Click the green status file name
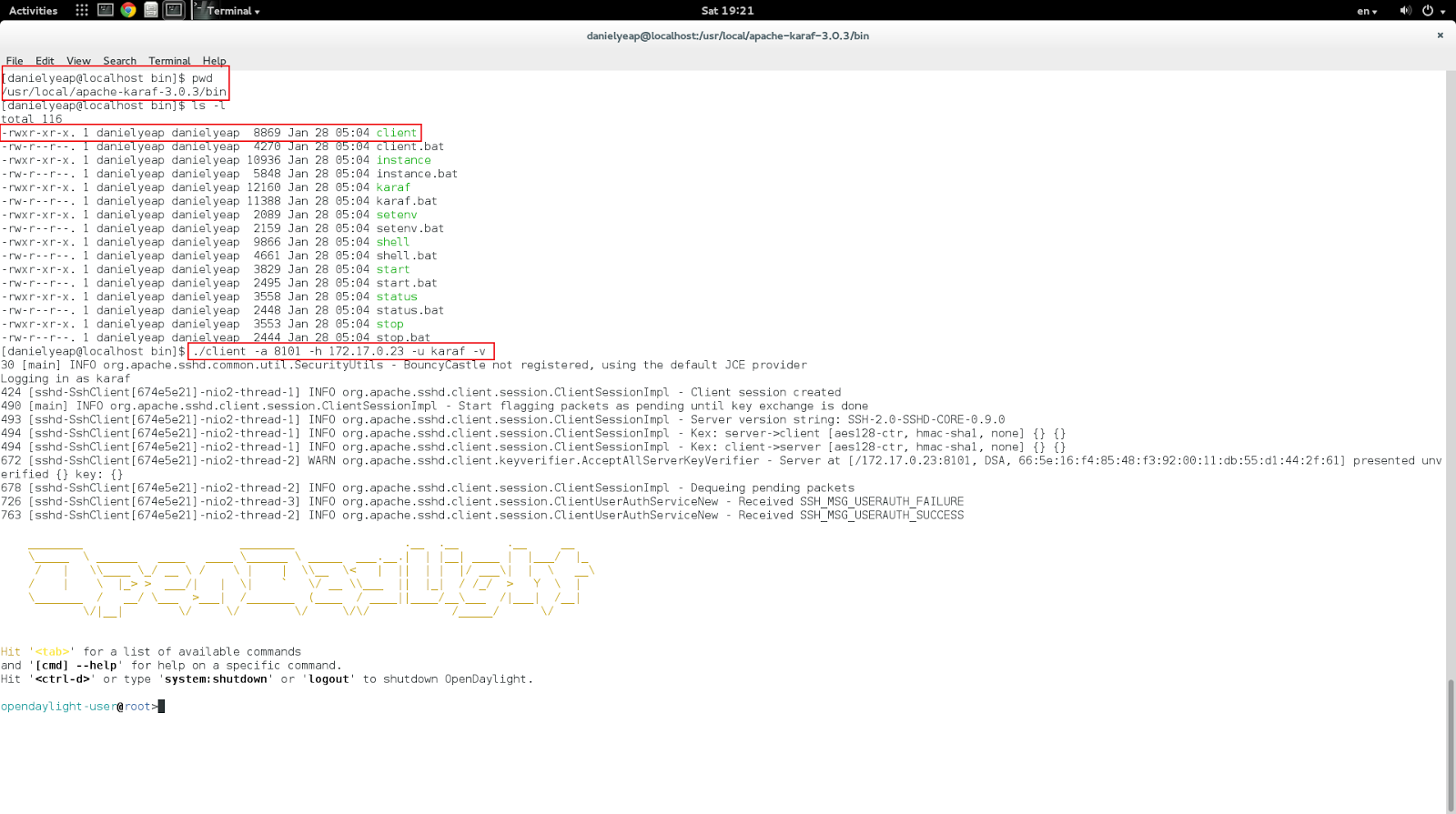This screenshot has width=1456, height=814. [397, 296]
